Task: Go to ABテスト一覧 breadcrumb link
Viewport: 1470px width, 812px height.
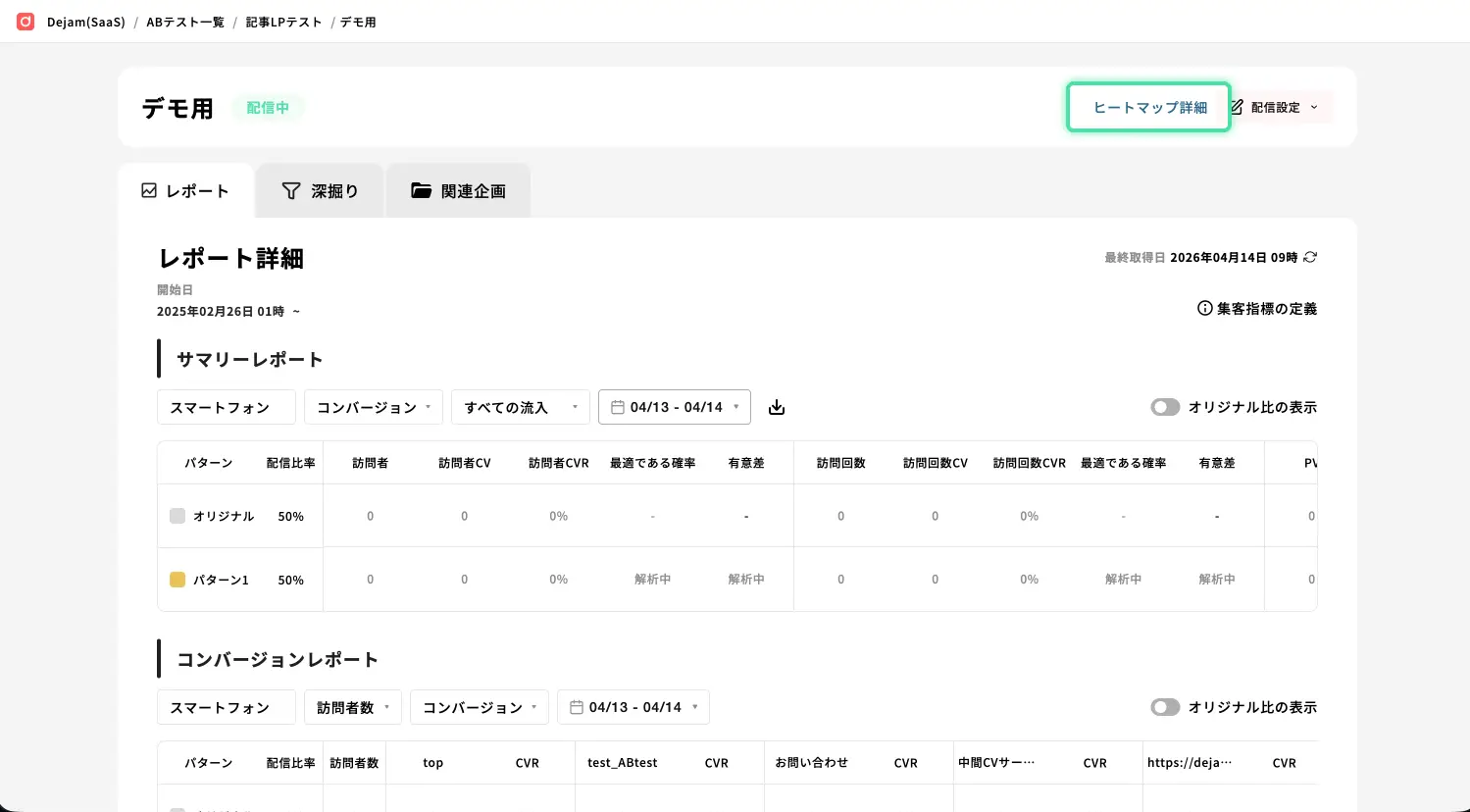Action: click(x=185, y=22)
